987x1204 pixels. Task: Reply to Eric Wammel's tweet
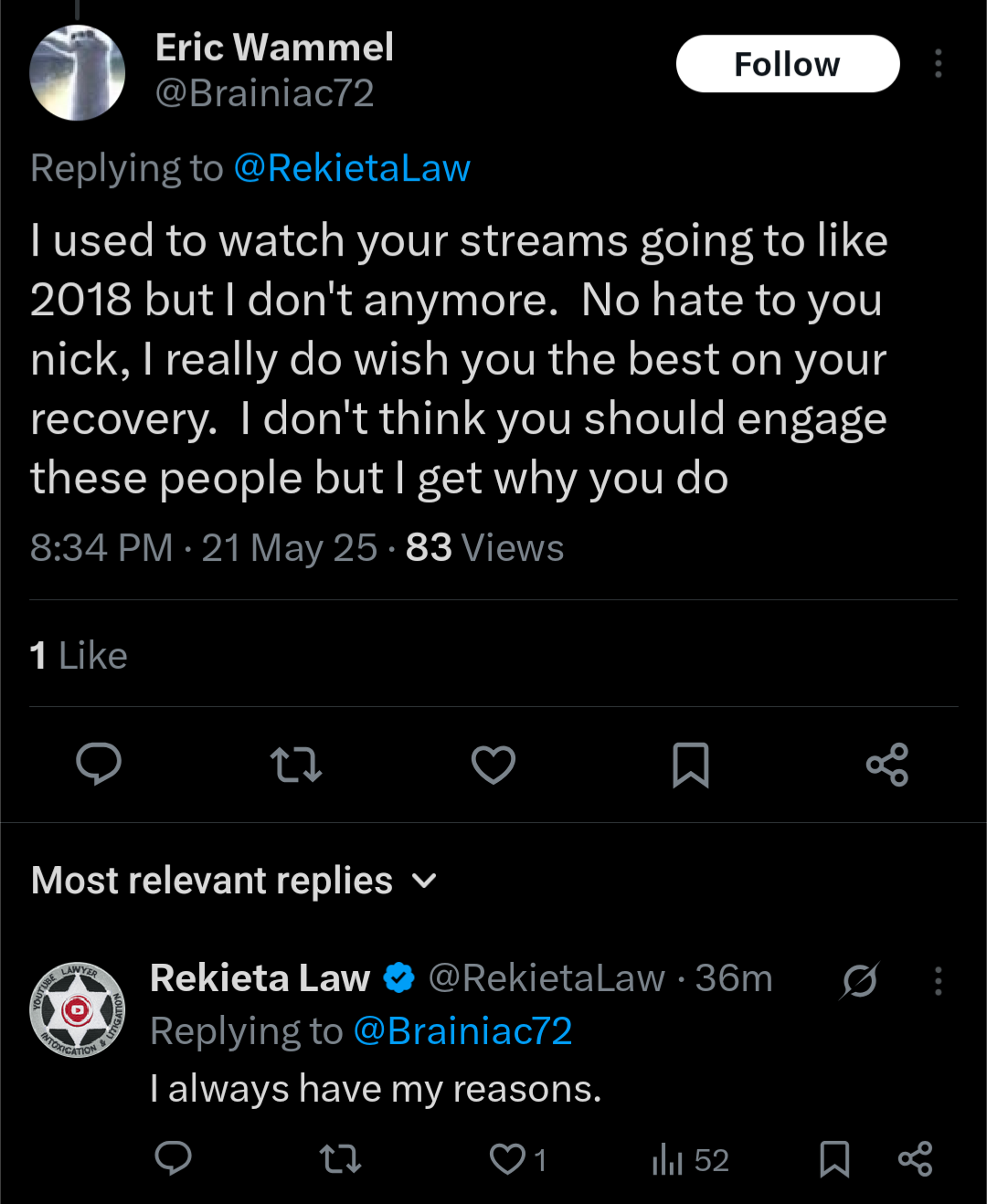tap(99, 765)
